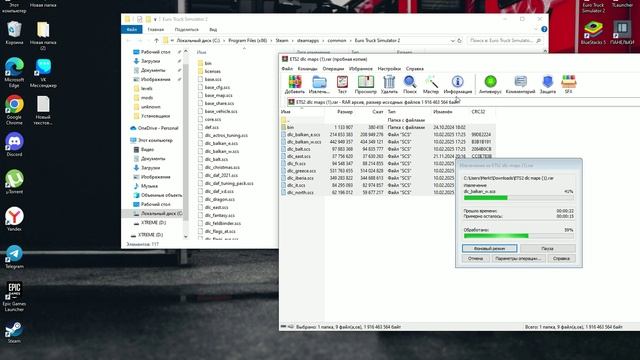
Task: Select the Steam desktop icon
Action: tap(14, 333)
